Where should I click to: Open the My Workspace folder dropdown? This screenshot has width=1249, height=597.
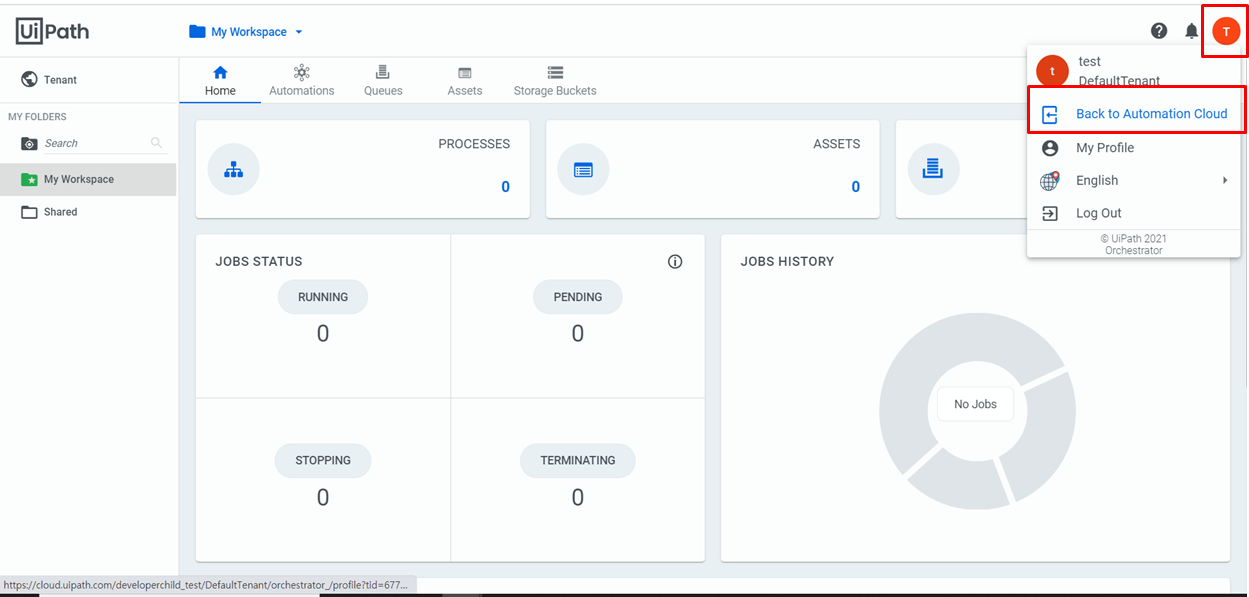point(247,32)
